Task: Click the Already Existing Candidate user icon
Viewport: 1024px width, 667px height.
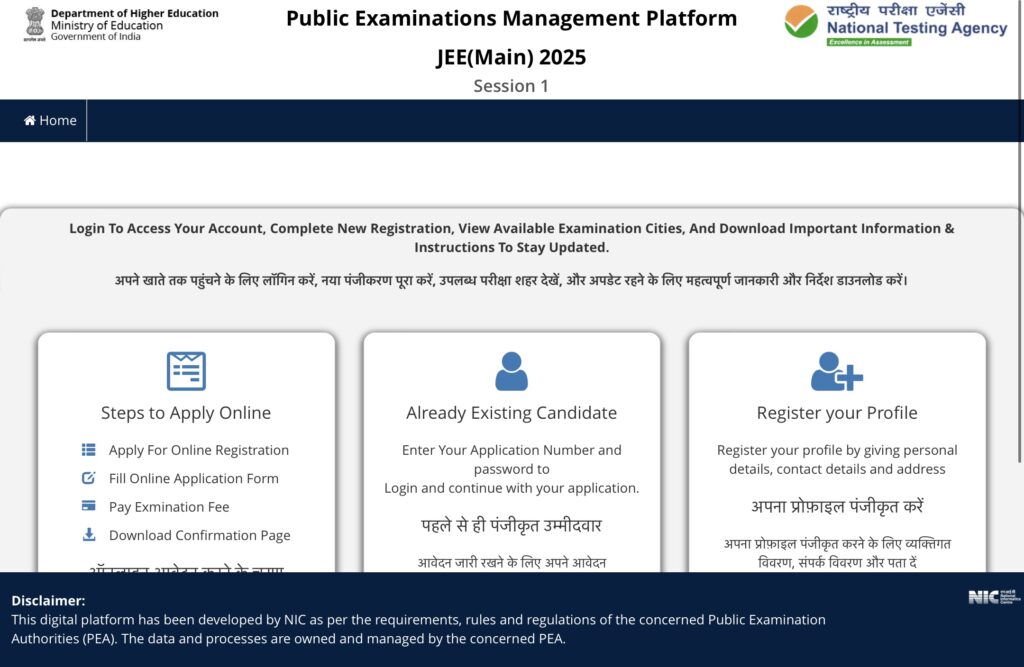Action: point(511,371)
